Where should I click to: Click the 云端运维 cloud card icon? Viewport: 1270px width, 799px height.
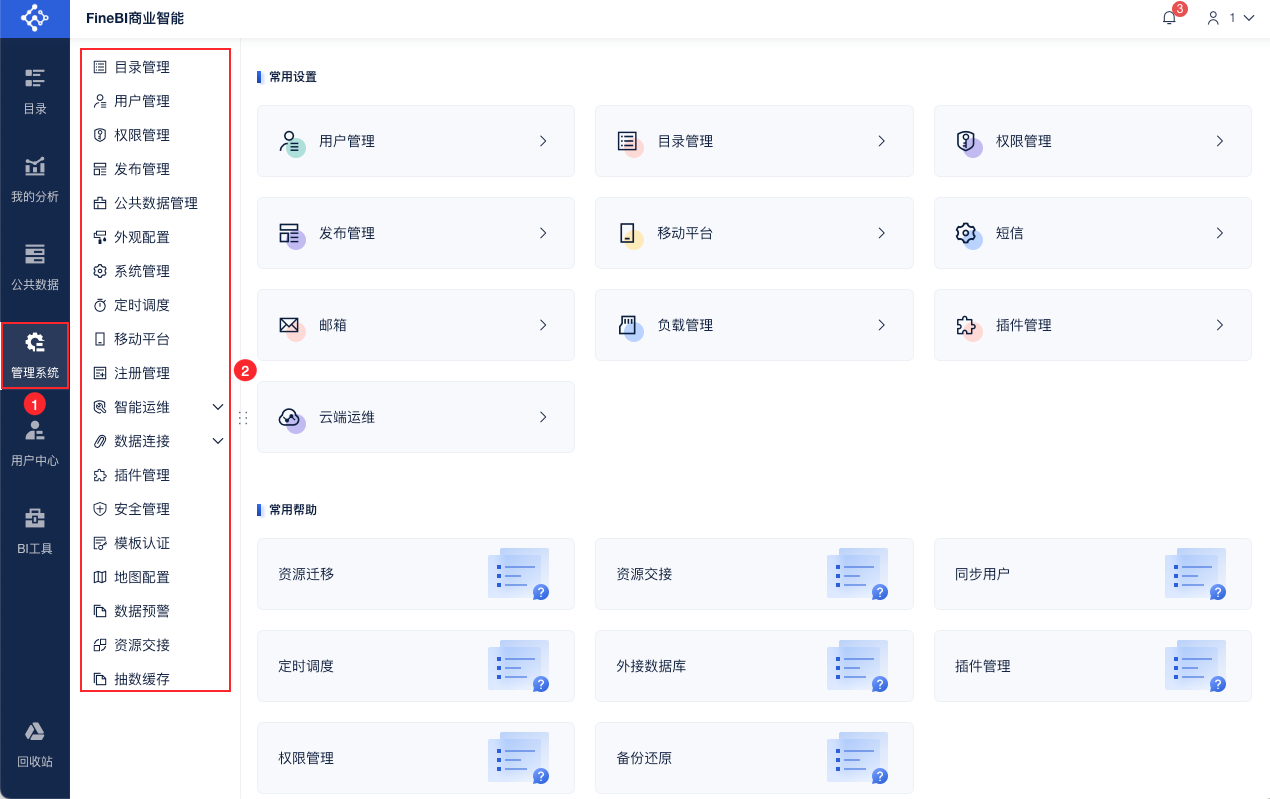click(x=292, y=419)
